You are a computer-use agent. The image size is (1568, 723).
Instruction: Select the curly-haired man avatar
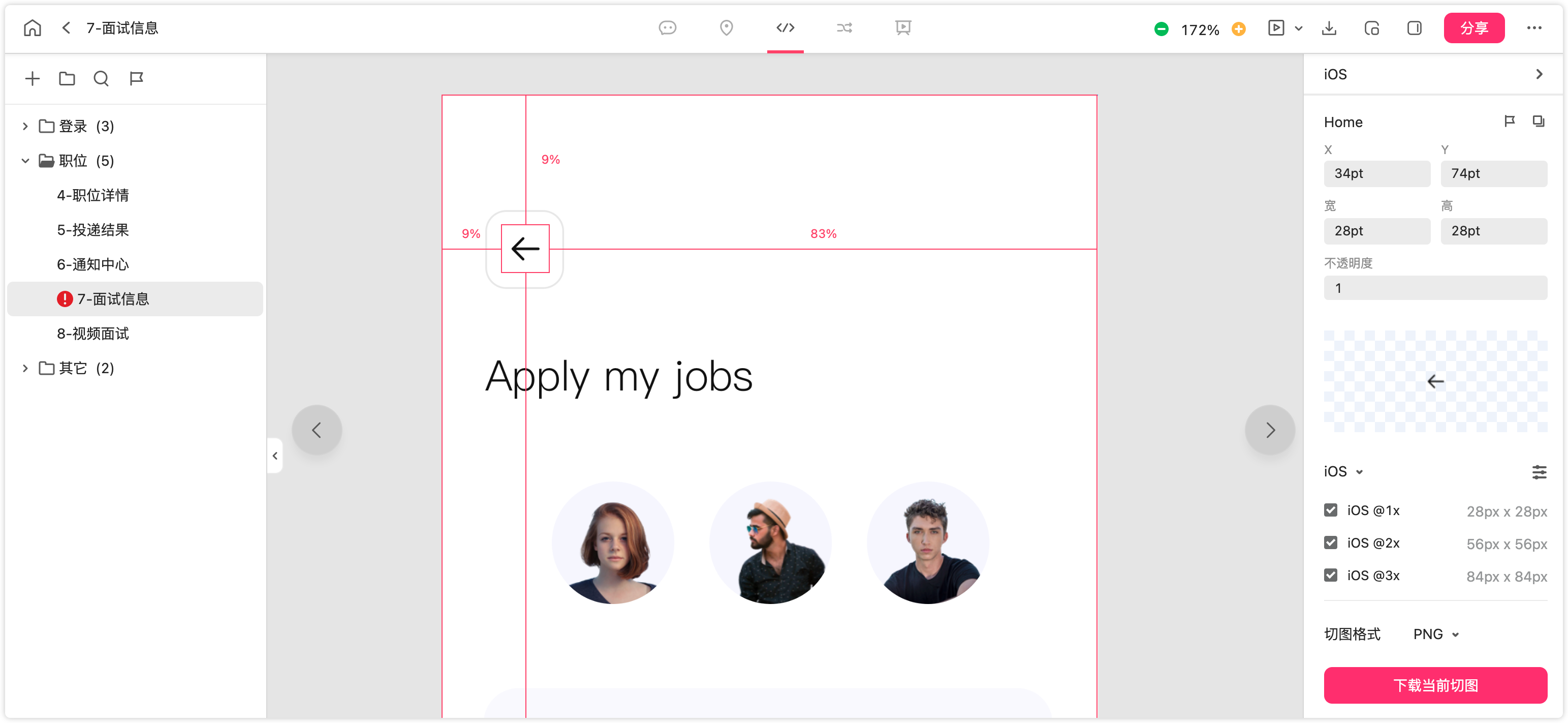928,544
